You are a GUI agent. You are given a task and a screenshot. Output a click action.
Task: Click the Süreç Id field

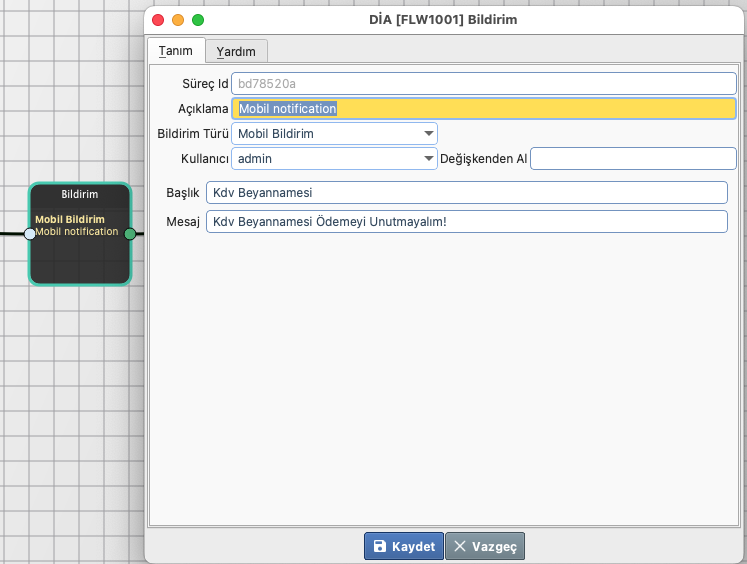[484, 83]
